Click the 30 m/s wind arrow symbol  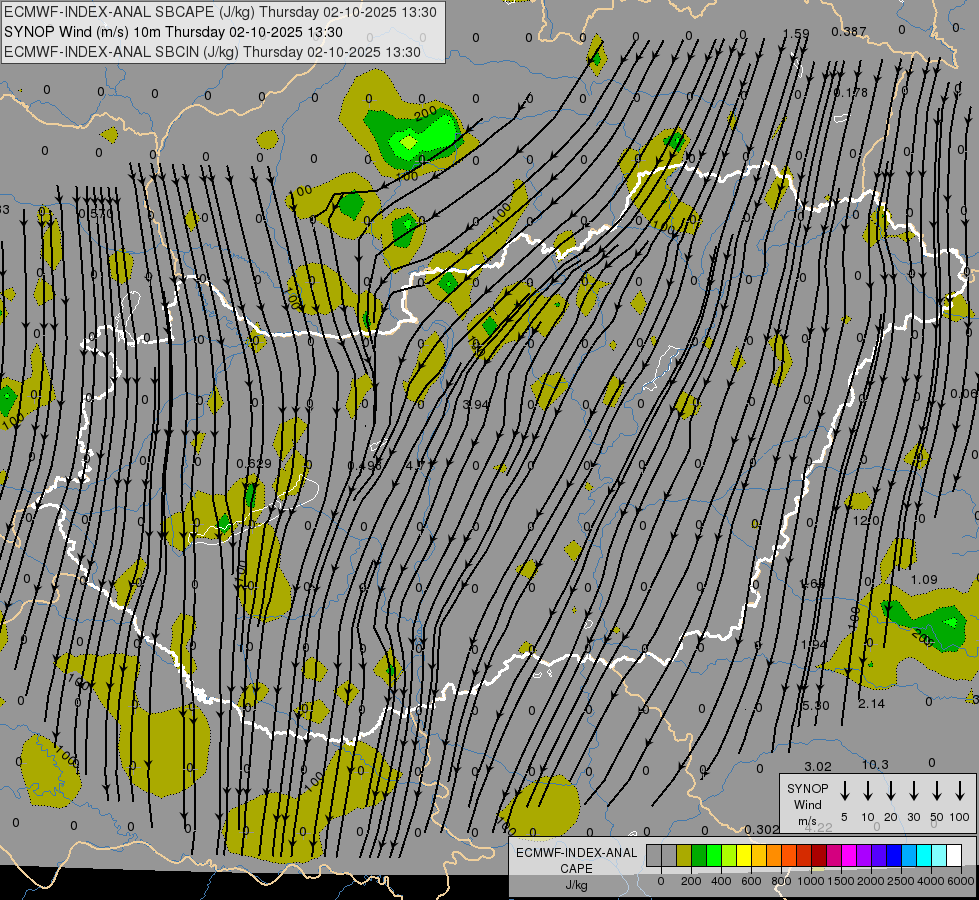coord(913,791)
